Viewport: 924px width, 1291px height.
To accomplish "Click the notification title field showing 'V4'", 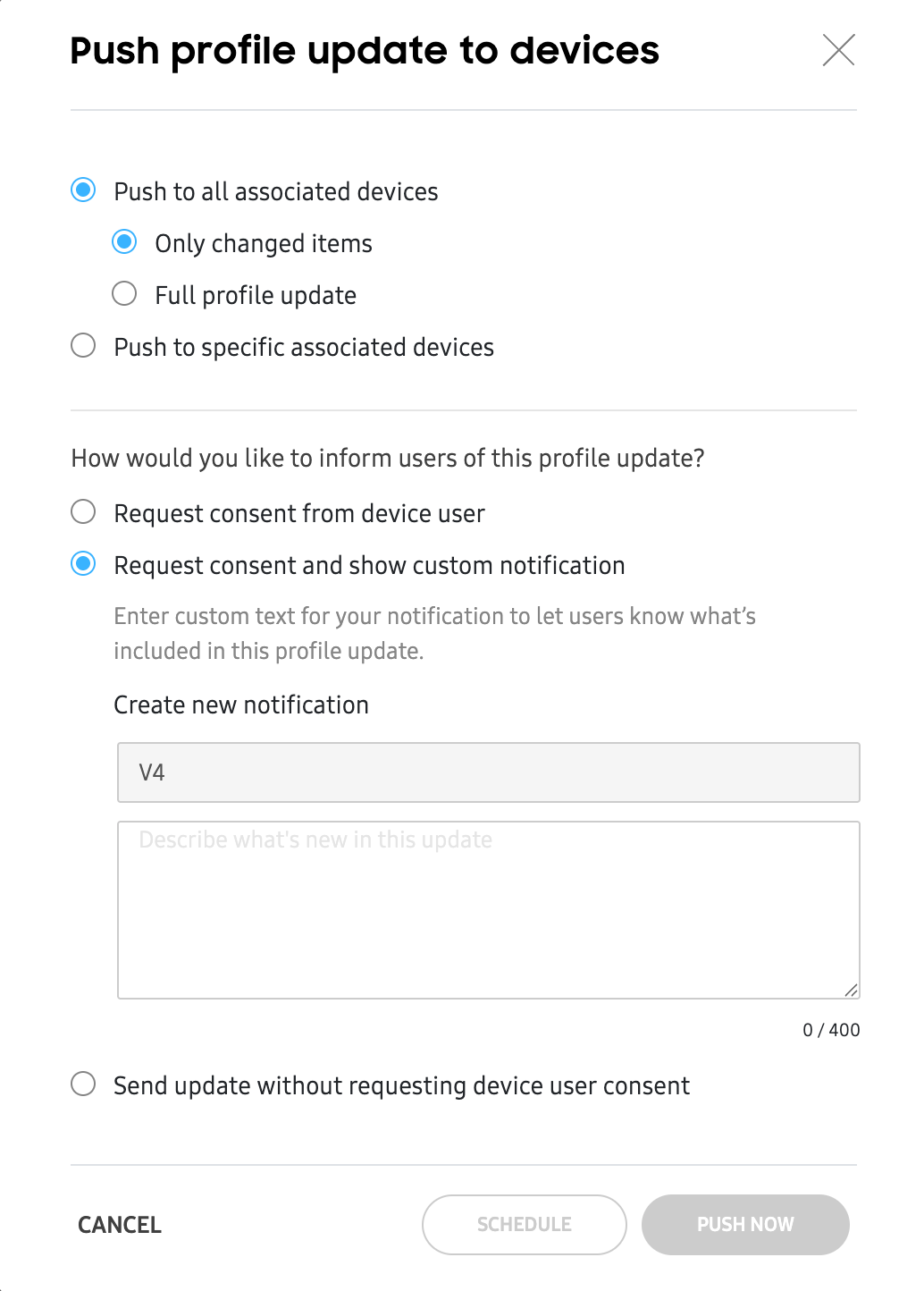I will click(x=488, y=772).
